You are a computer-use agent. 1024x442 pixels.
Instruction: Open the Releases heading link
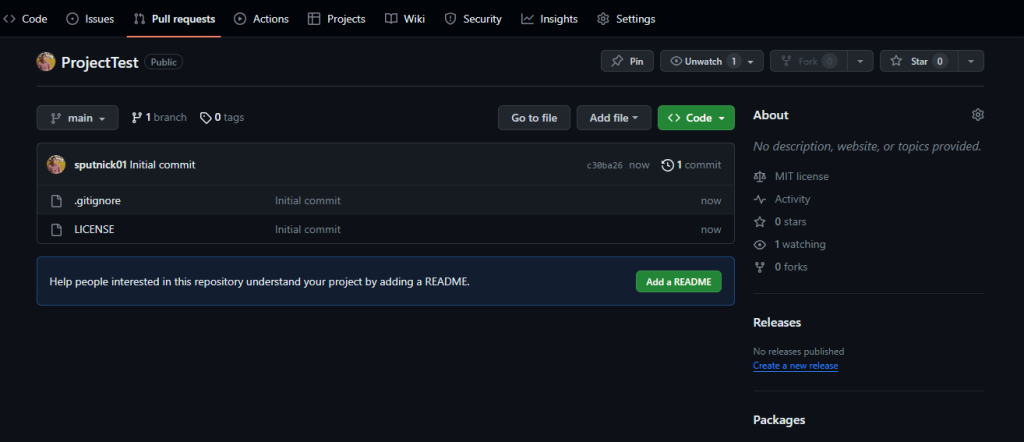tap(777, 323)
